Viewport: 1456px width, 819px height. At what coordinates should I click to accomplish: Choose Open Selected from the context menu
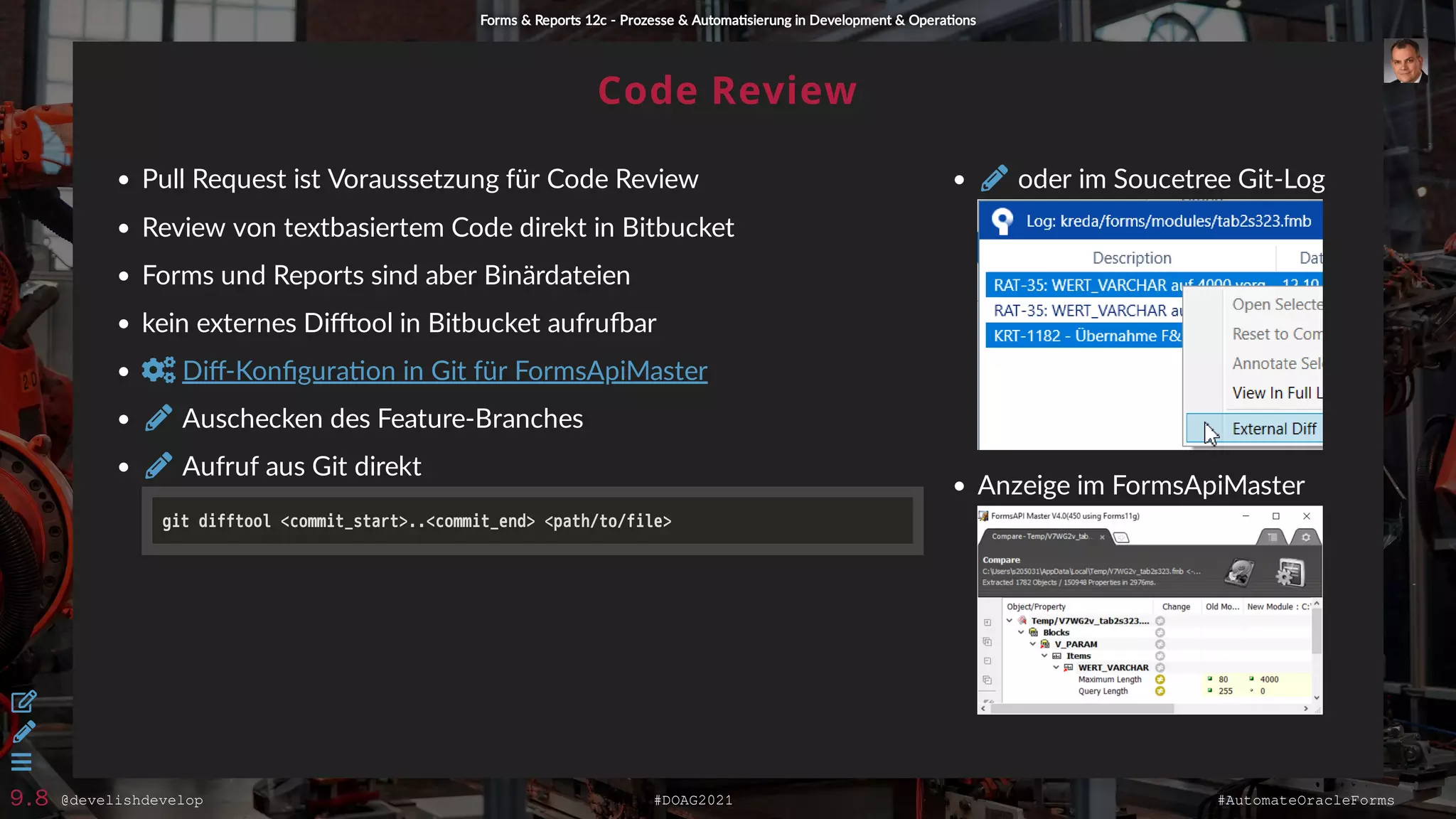tap(1276, 304)
